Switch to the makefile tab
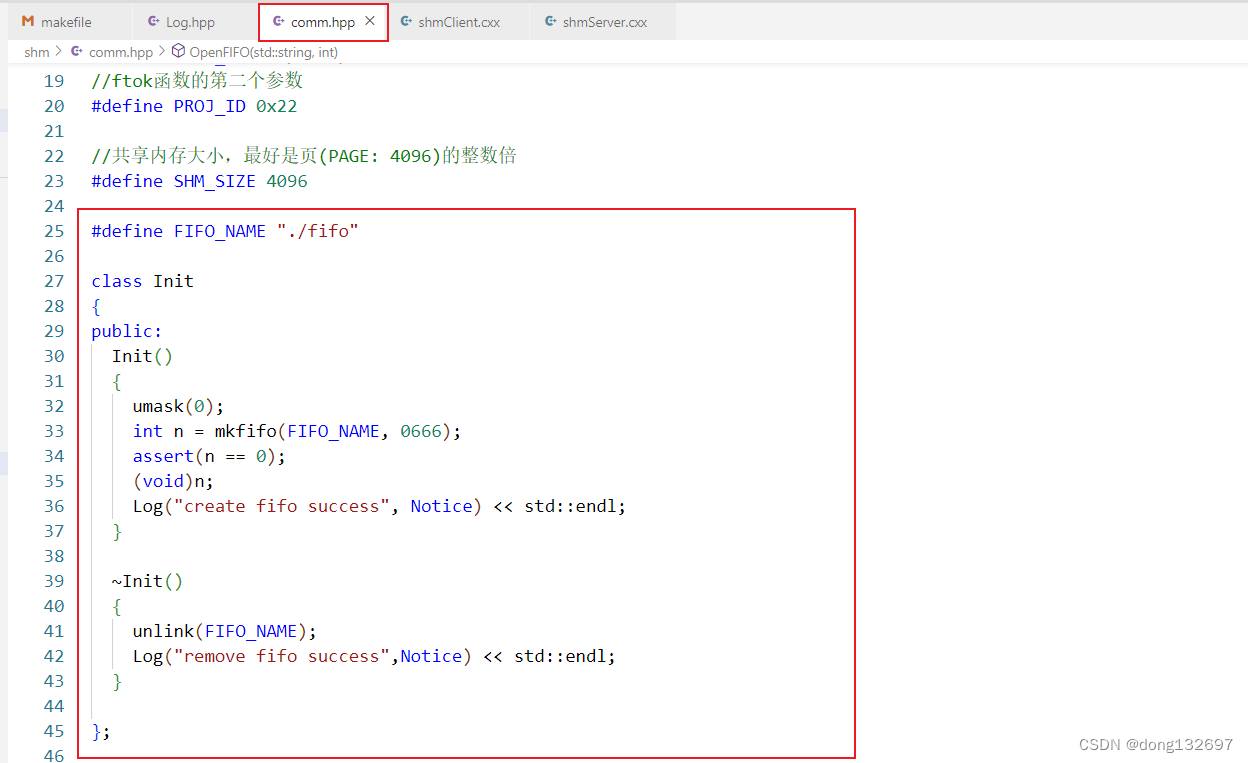This screenshot has width=1248, height=763. coord(65,22)
